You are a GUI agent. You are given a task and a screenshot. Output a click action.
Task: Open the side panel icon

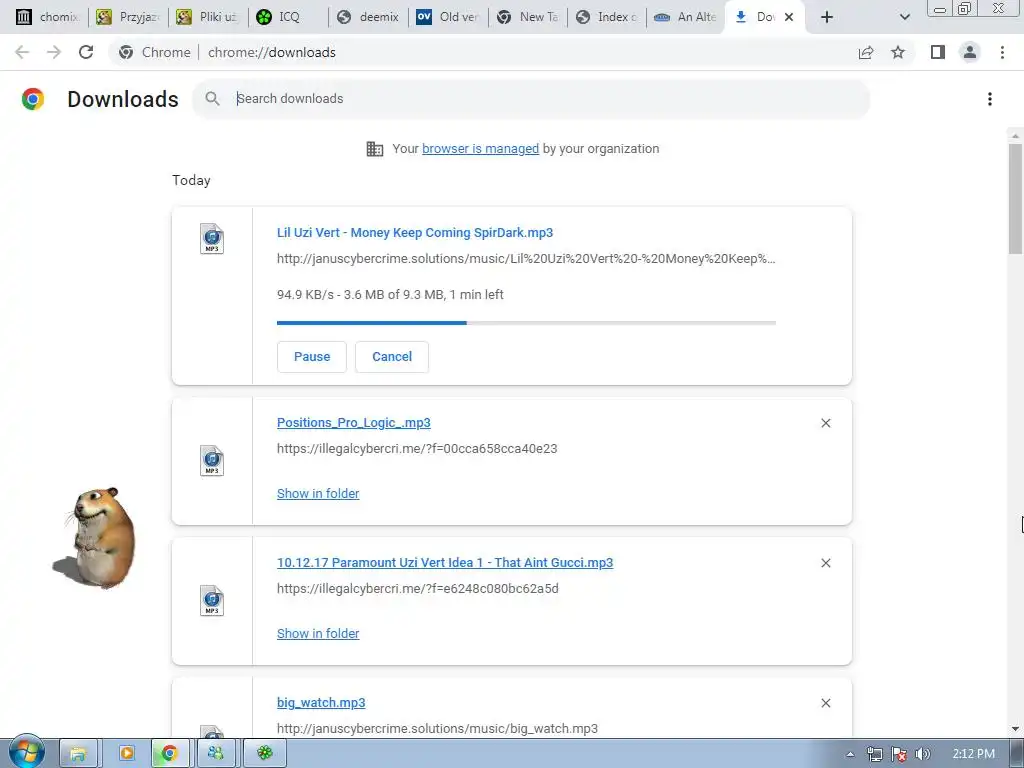pyautogui.click(x=938, y=52)
